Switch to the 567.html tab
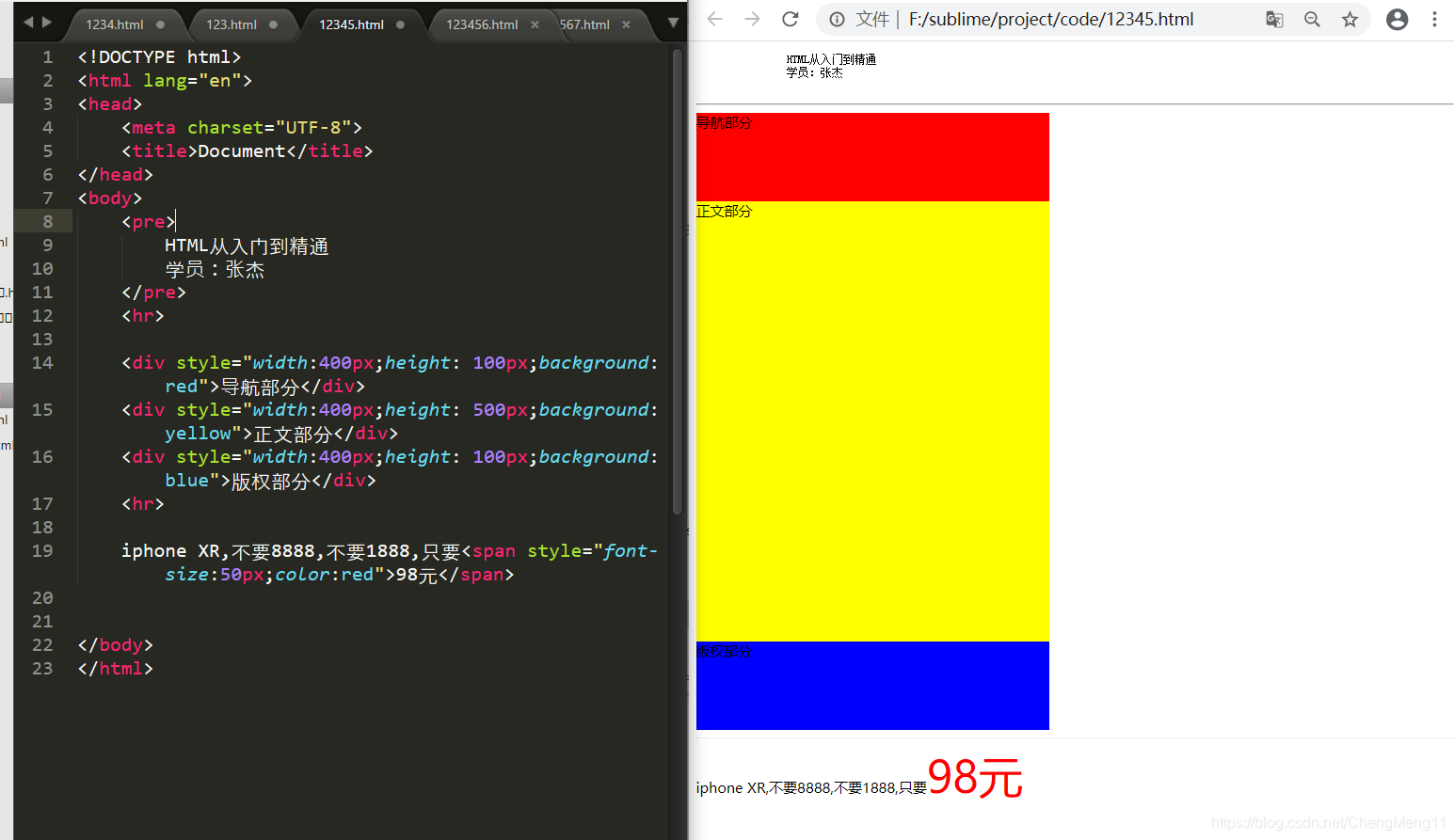The width and height of the screenshot is (1454, 840). 584,24
